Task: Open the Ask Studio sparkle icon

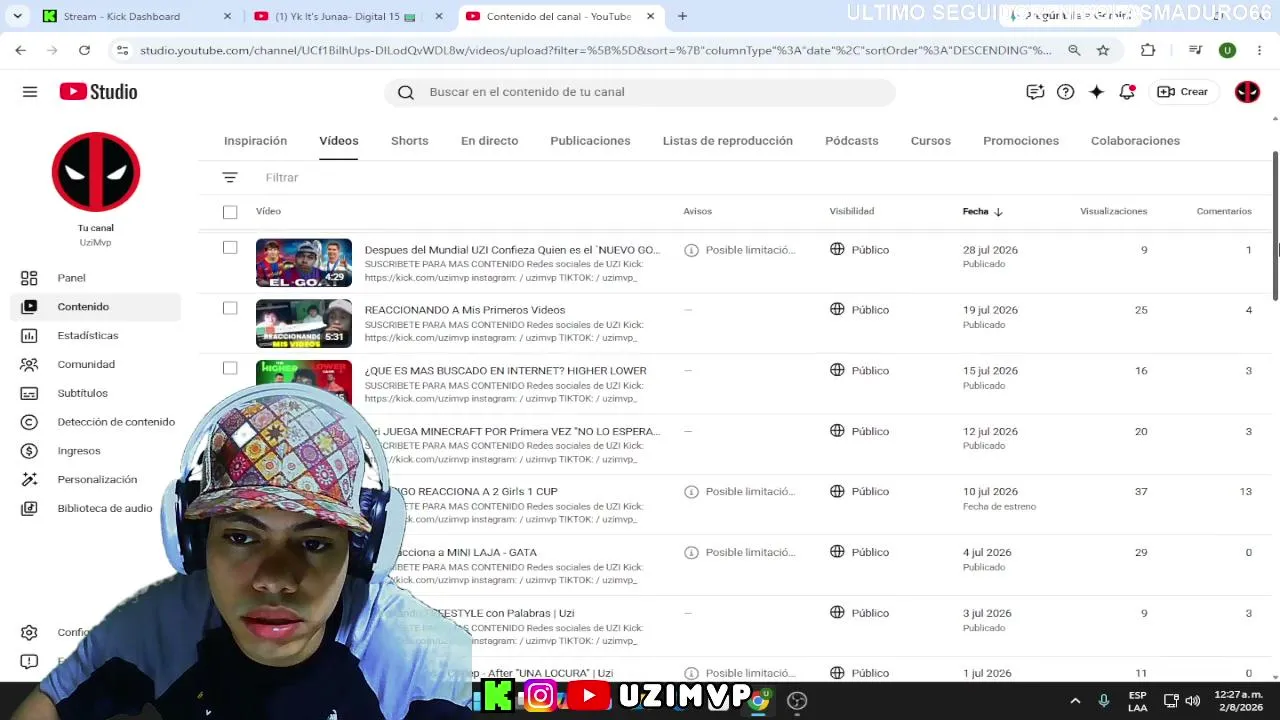Action: click(x=1097, y=92)
